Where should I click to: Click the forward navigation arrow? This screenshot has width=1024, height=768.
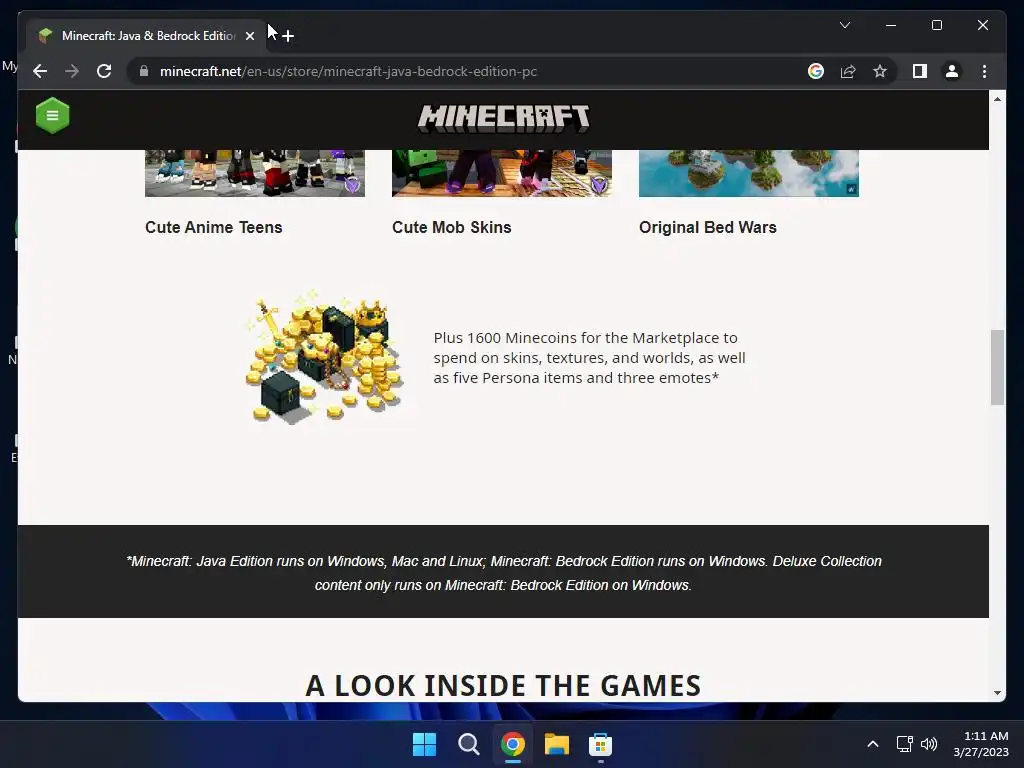click(x=72, y=71)
